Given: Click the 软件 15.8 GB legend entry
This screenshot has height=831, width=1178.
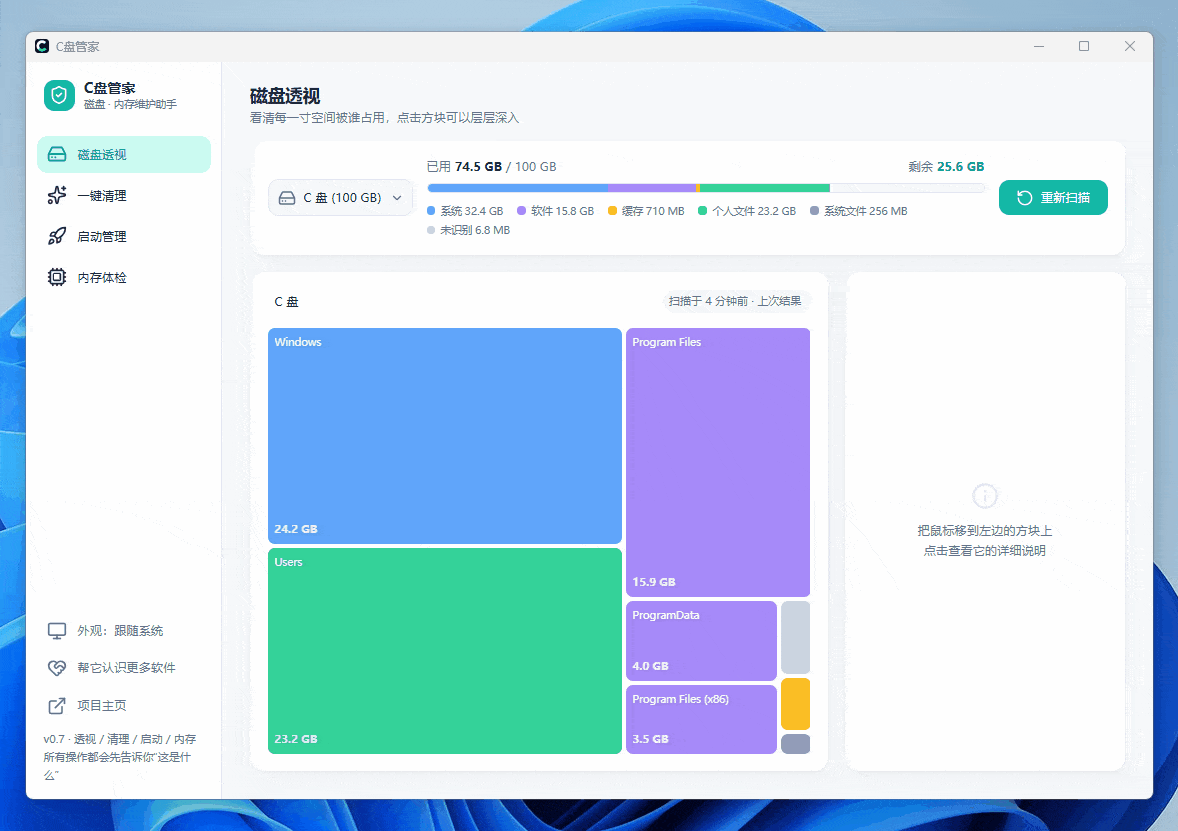Looking at the screenshot, I should (555, 211).
